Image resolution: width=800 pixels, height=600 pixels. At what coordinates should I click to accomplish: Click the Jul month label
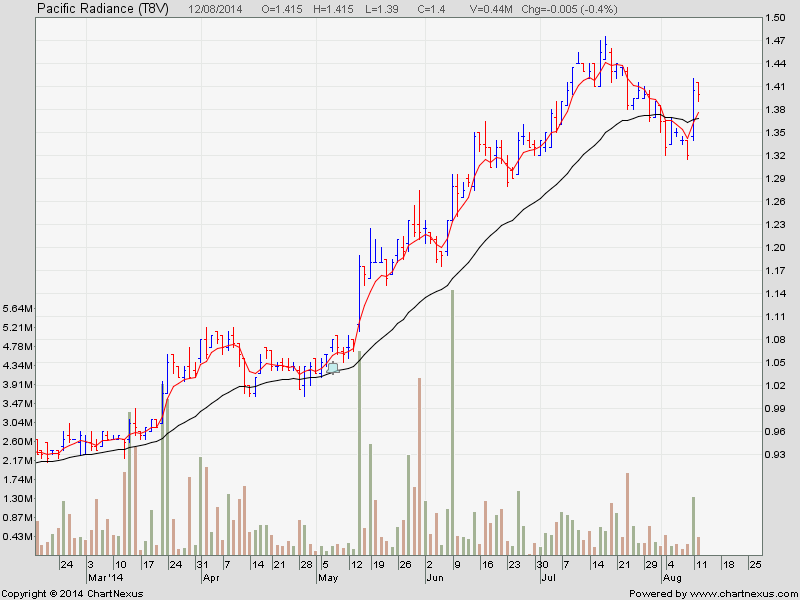(548, 578)
